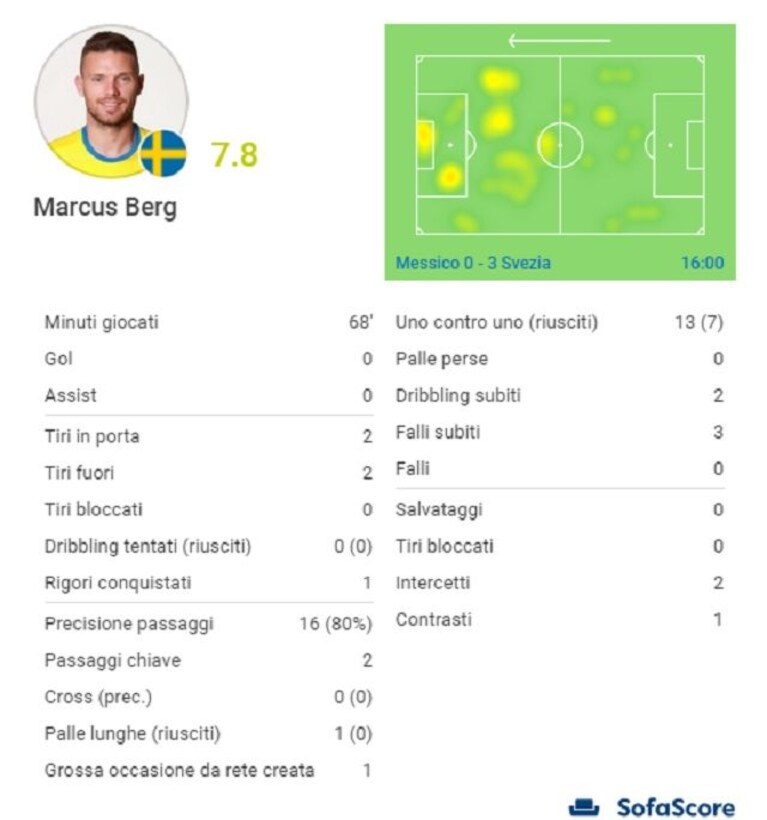The image size is (767, 820).
Task: Click Marcus Berg's profile photo
Action: coord(111,101)
